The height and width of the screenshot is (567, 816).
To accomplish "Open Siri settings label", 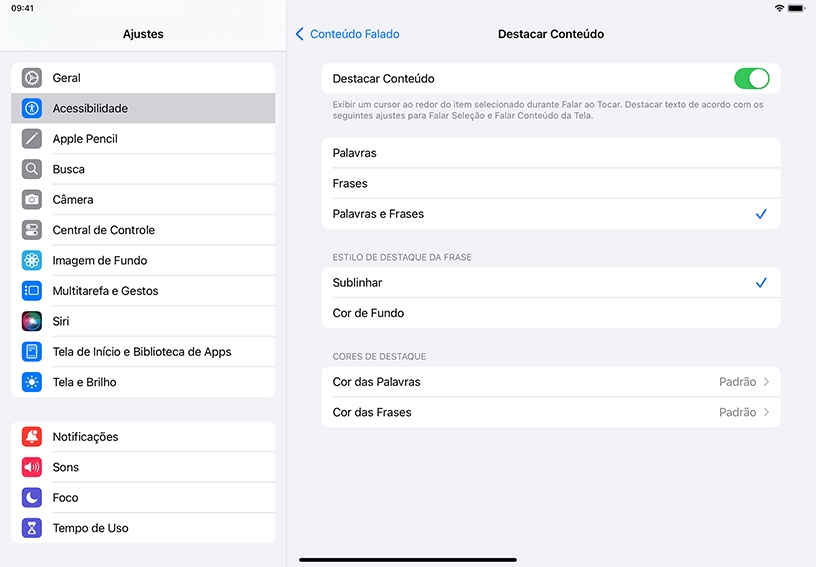I will click(61, 321).
